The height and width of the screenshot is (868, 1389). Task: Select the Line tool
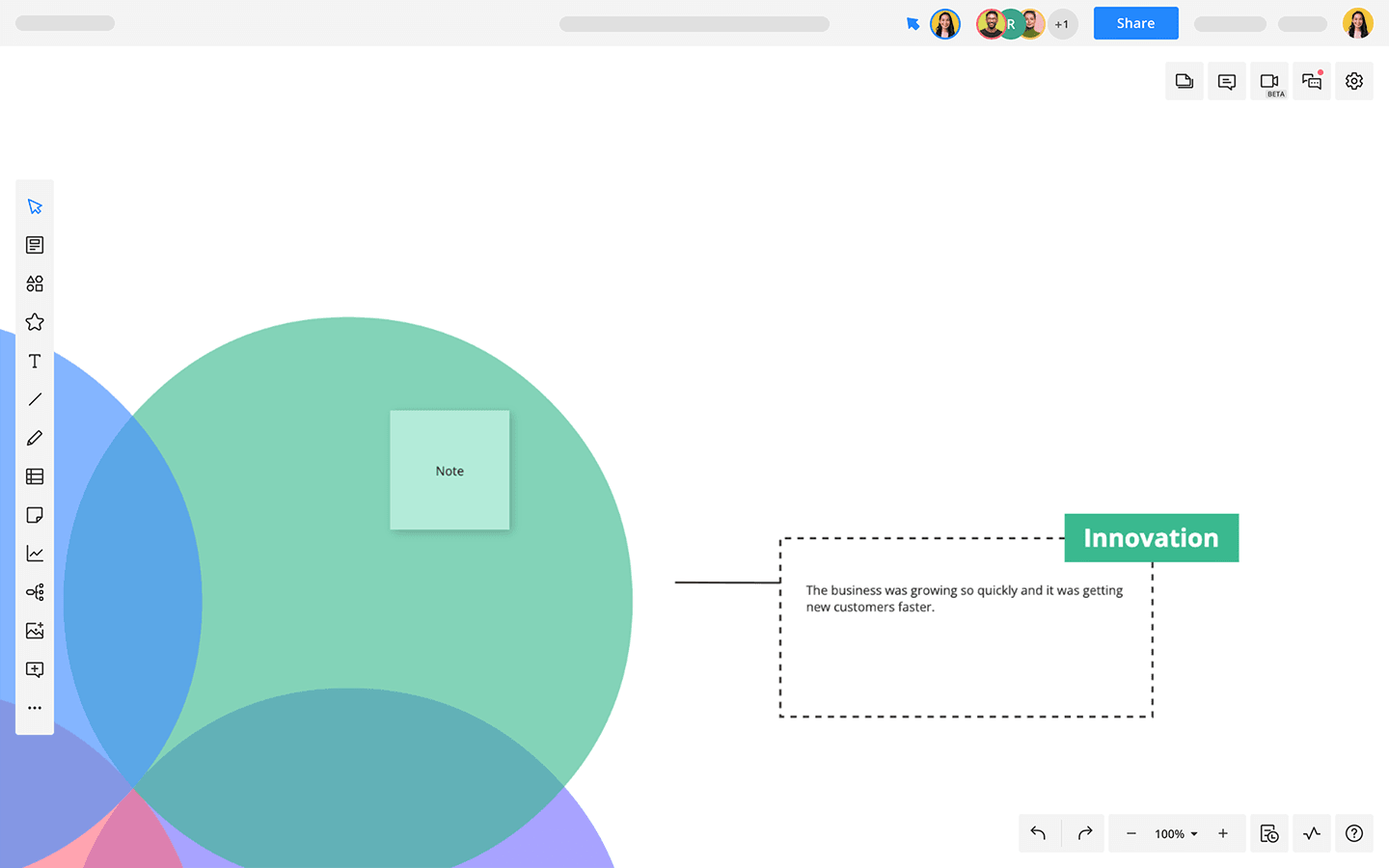pos(35,399)
